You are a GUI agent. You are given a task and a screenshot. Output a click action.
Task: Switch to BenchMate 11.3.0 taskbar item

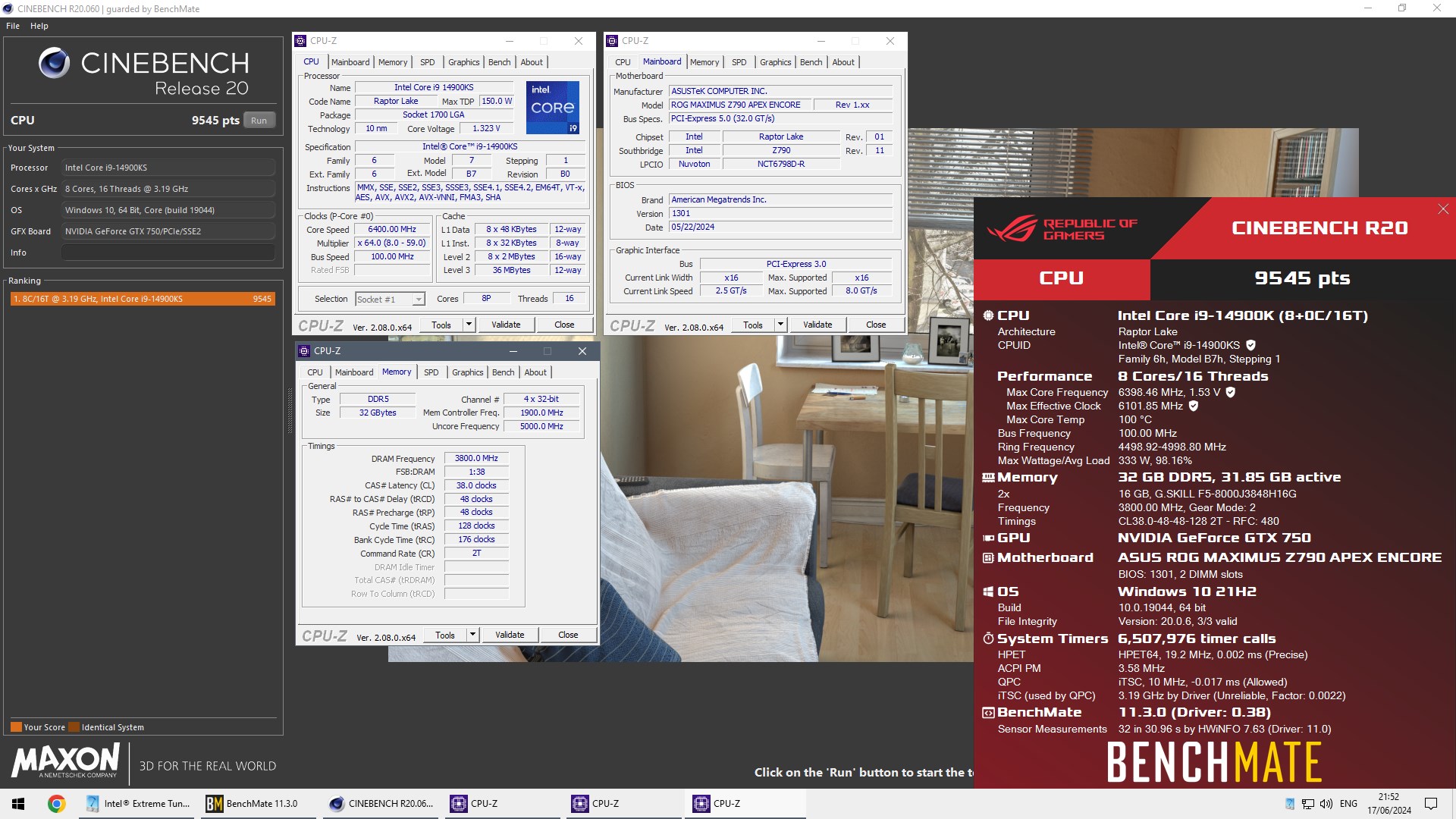(x=259, y=804)
